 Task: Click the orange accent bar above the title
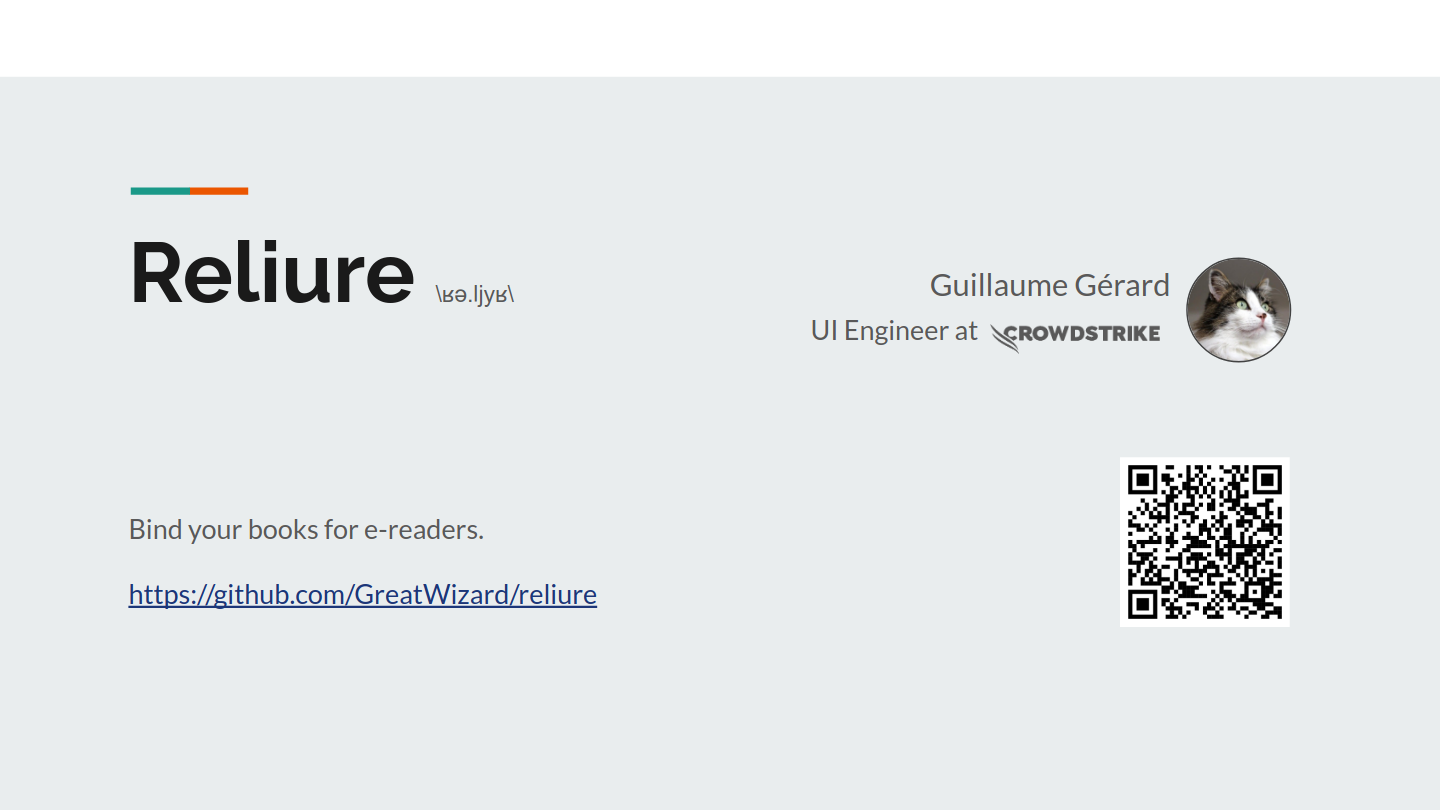pos(220,189)
